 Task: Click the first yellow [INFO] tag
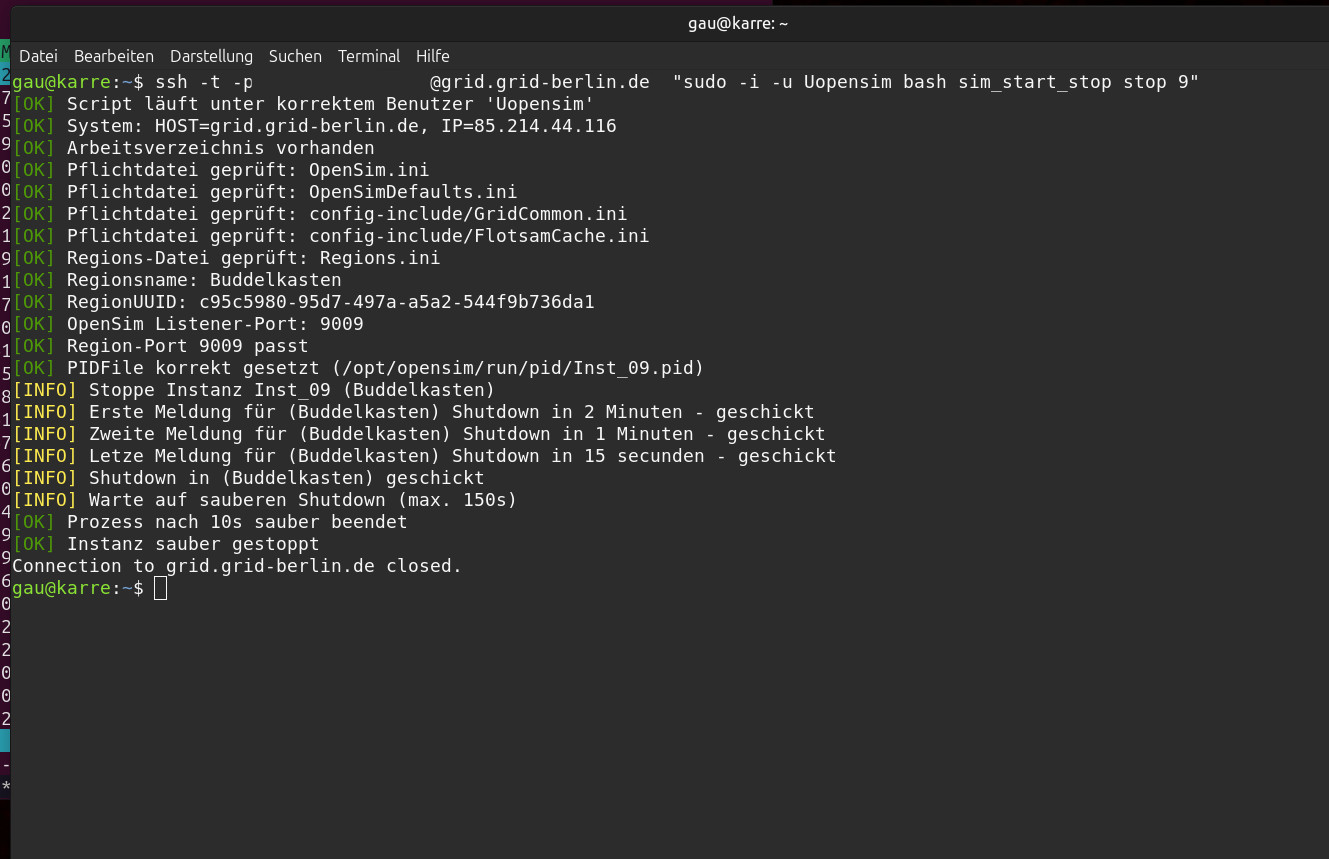[45, 390]
